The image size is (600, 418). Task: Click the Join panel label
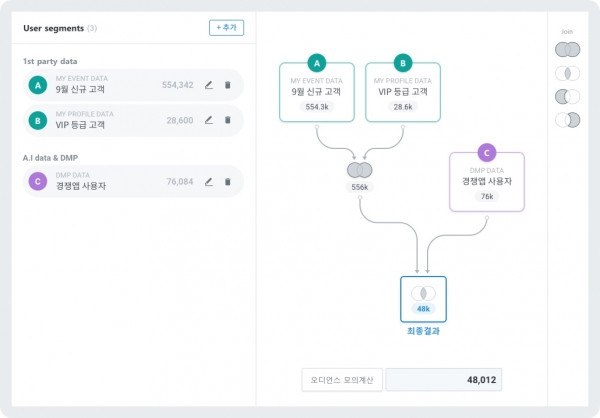pos(567,32)
